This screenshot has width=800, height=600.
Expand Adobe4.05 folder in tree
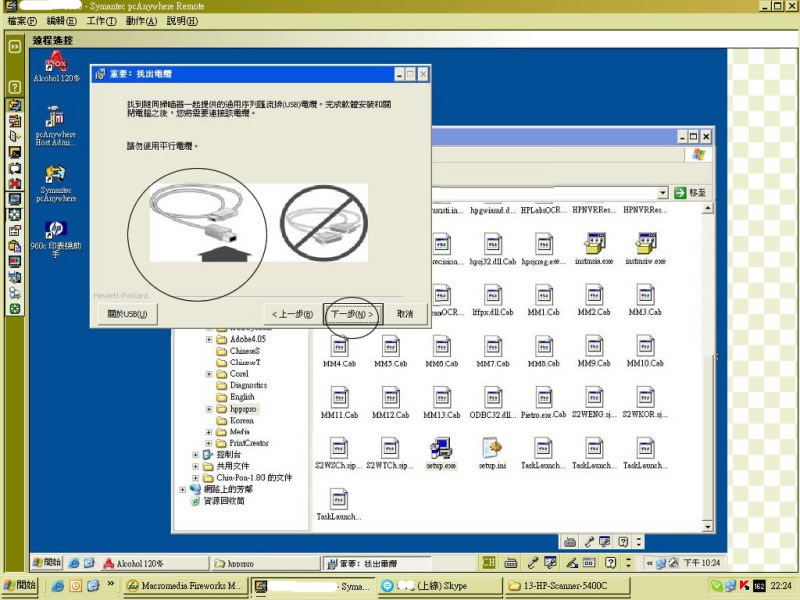point(209,339)
